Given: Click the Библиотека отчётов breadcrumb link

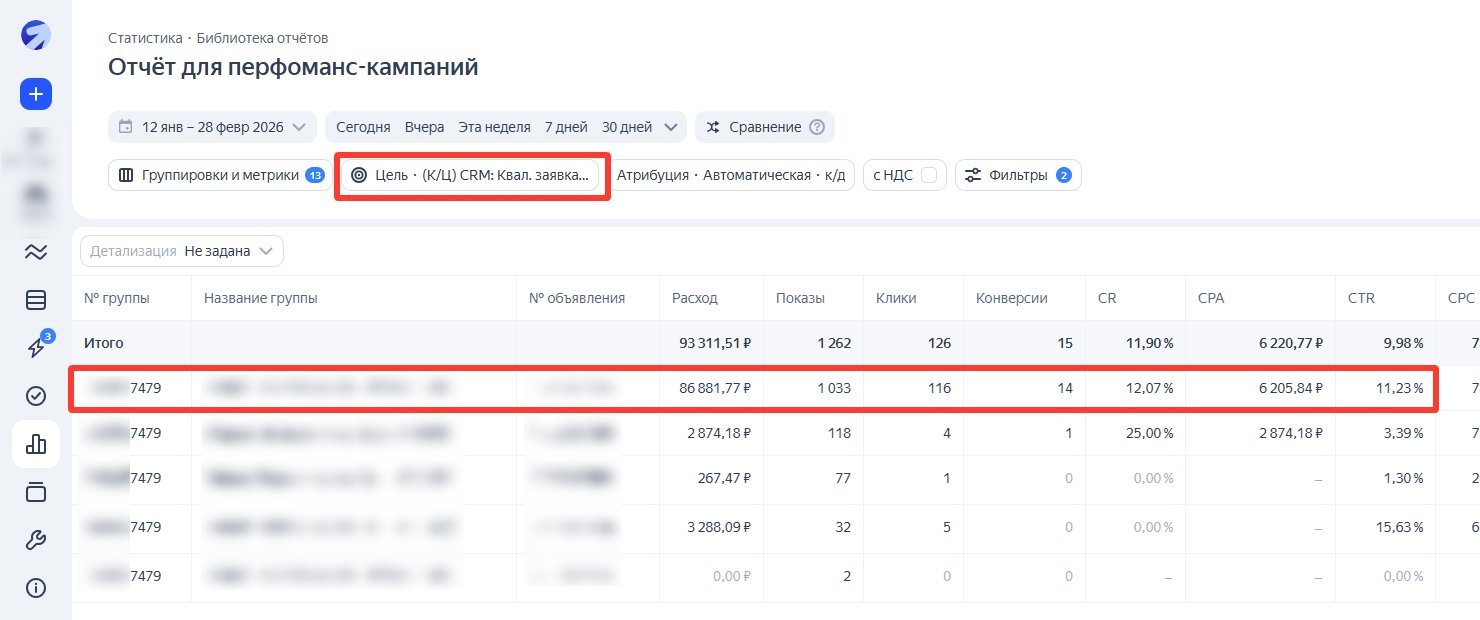Looking at the screenshot, I should 262,38.
